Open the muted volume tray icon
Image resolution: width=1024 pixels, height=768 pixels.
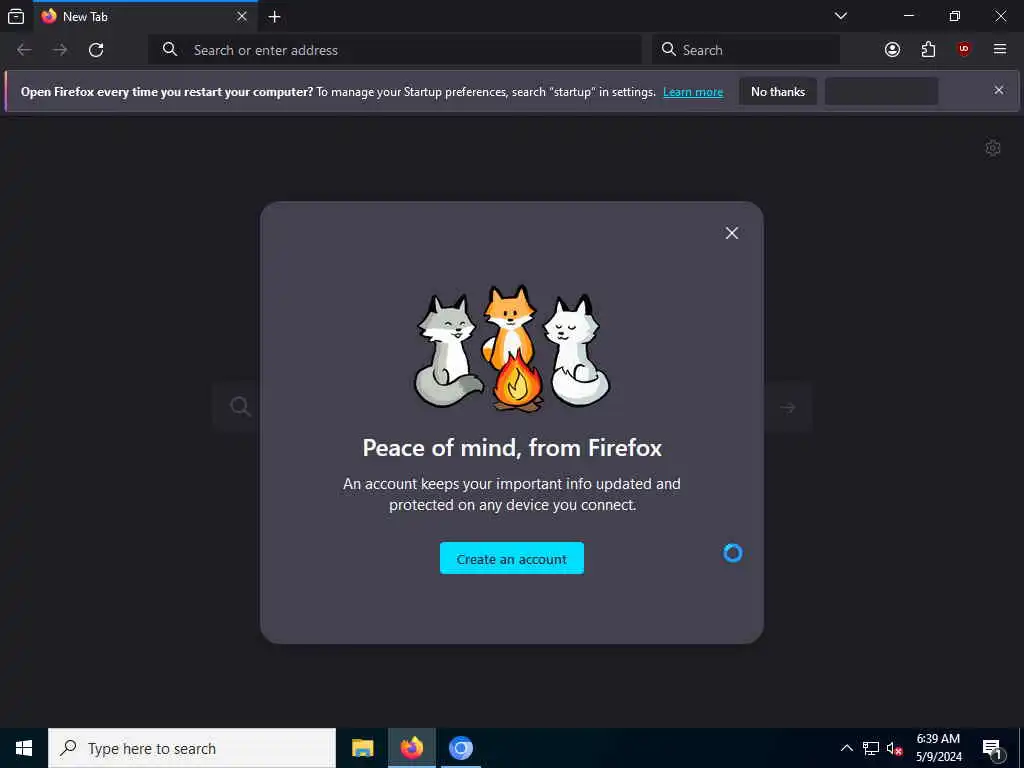coord(894,748)
